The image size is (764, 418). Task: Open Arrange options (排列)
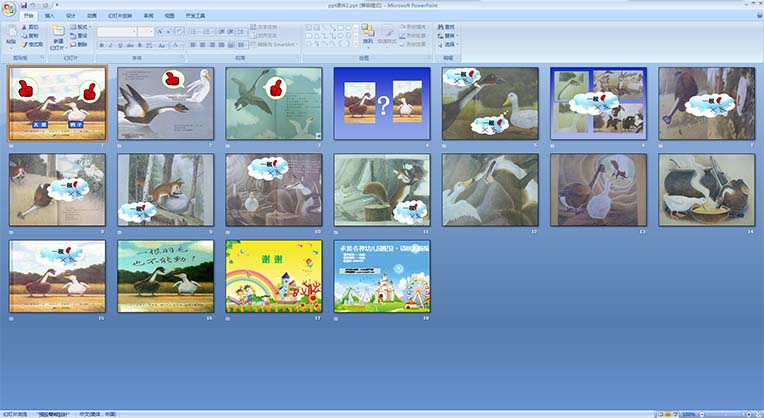click(x=368, y=35)
